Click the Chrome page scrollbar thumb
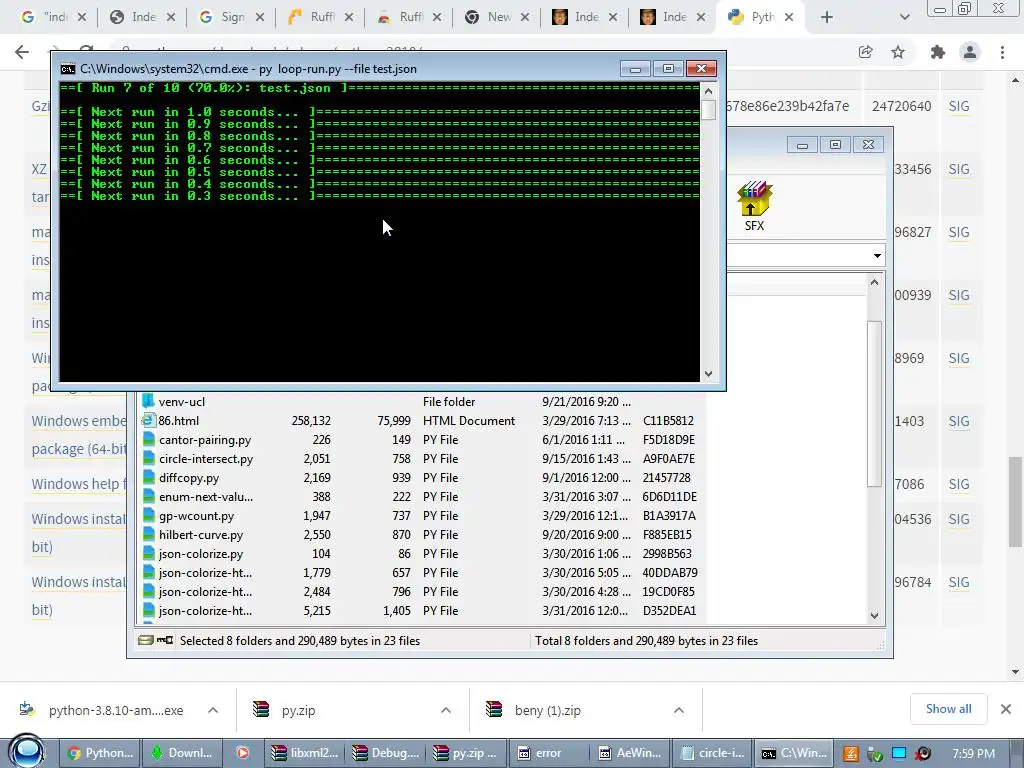 point(1015,502)
